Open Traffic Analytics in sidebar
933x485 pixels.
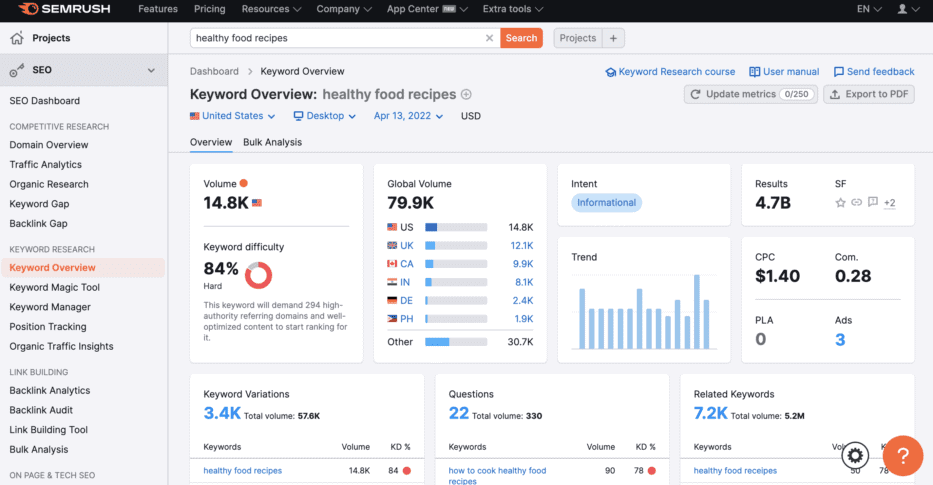45,165
